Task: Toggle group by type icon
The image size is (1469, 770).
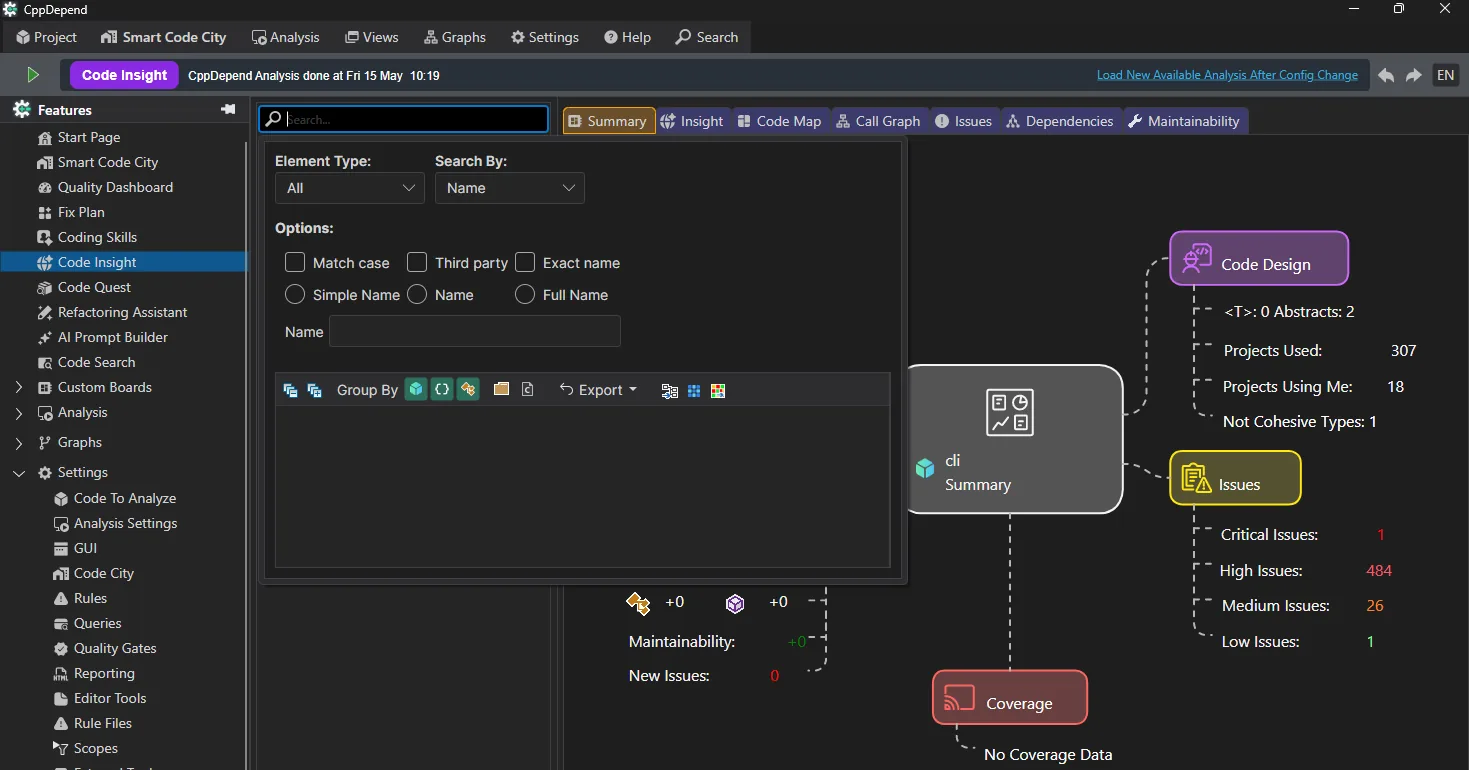Action: (468, 389)
